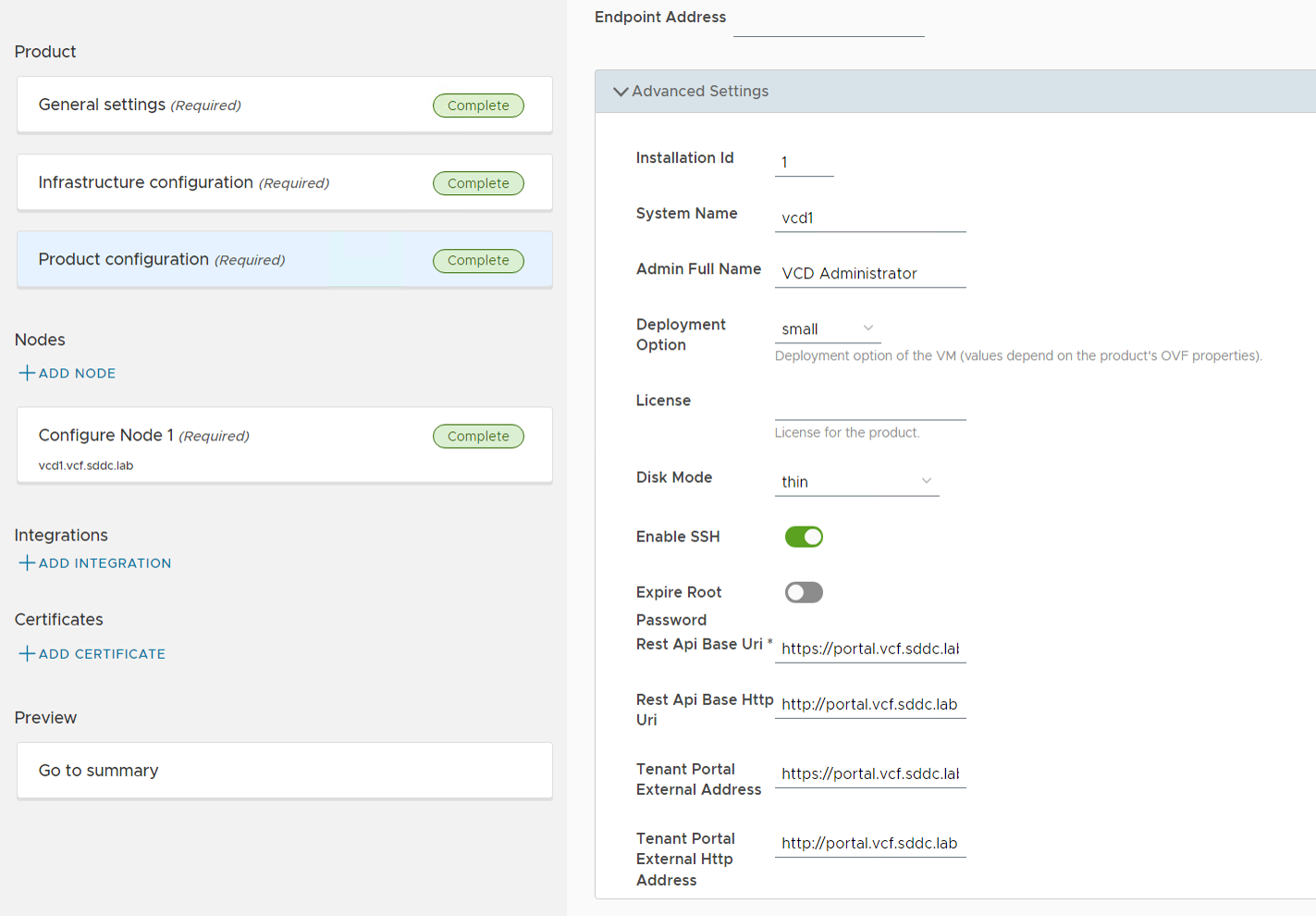The height and width of the screenshot is (916, 1316).
Task: Open the Deployment Option dropdown
Action: (x=827, y=329)
